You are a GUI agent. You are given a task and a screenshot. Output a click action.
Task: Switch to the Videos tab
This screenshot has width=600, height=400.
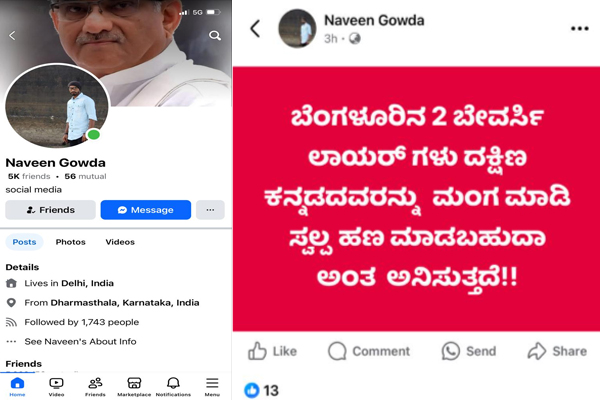pyautogui.click(x=120, y=242)
